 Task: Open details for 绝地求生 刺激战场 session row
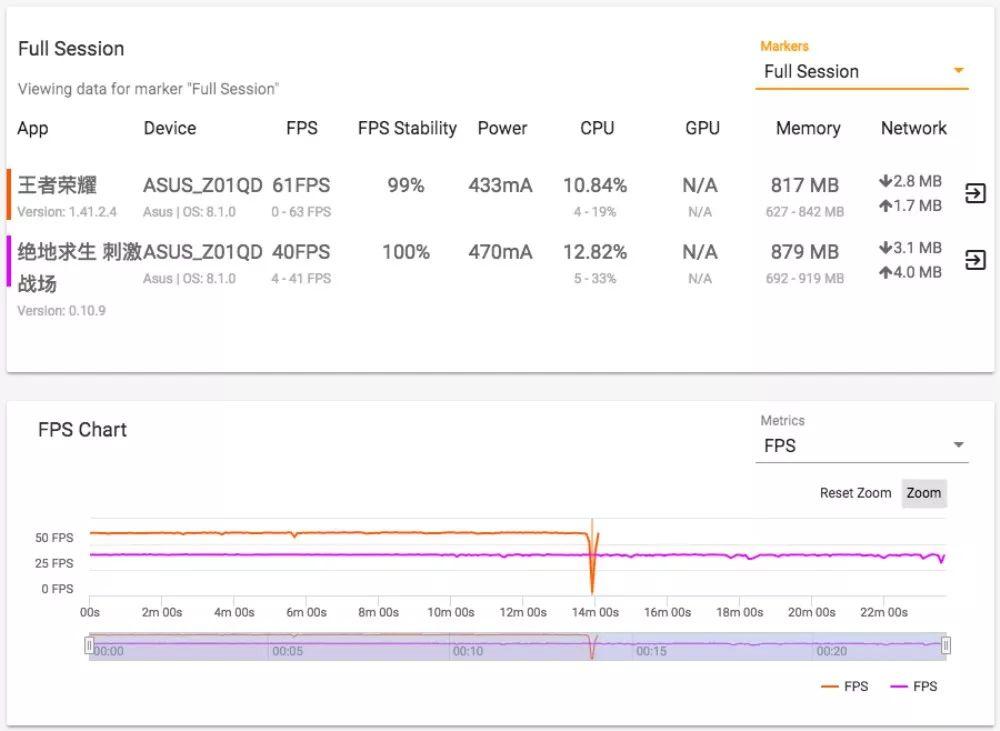point(975,260)
